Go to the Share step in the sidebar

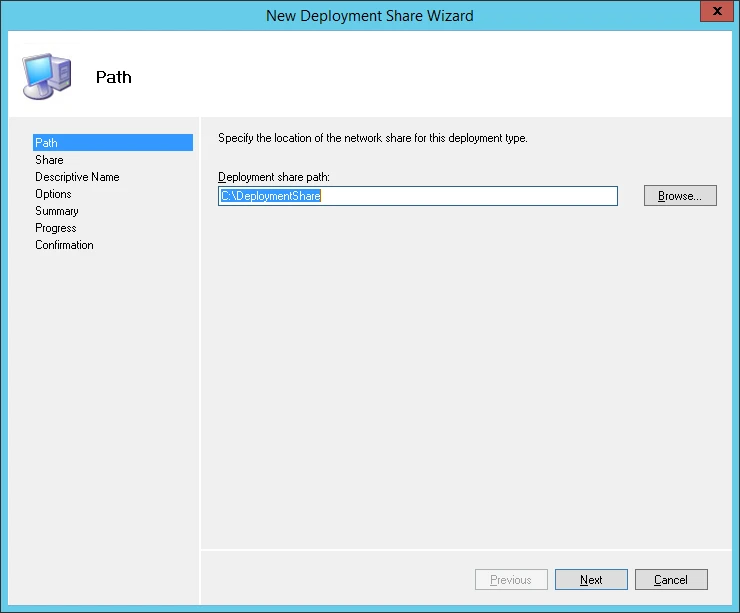click(x=49, y=160)
